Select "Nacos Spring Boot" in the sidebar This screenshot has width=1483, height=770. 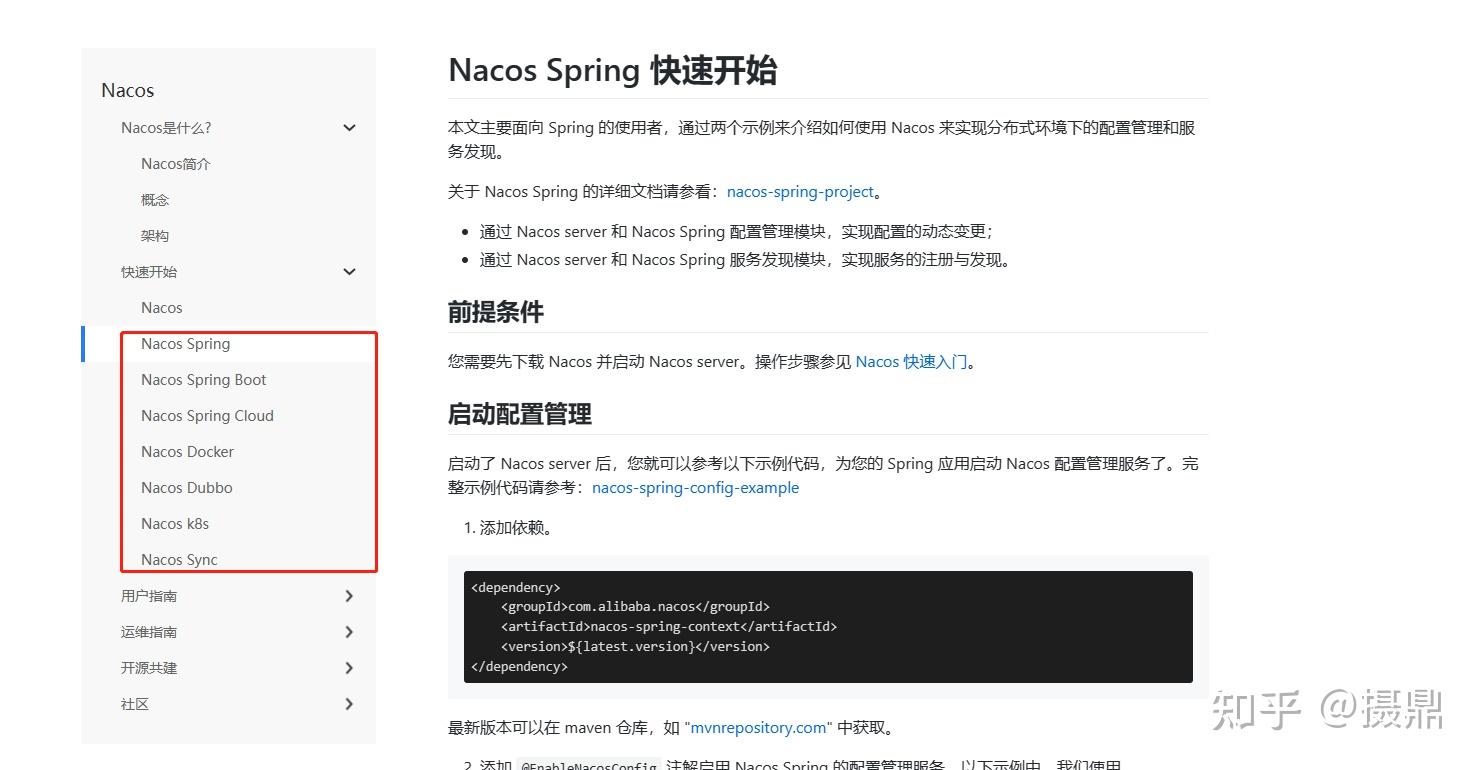[203, 379]
